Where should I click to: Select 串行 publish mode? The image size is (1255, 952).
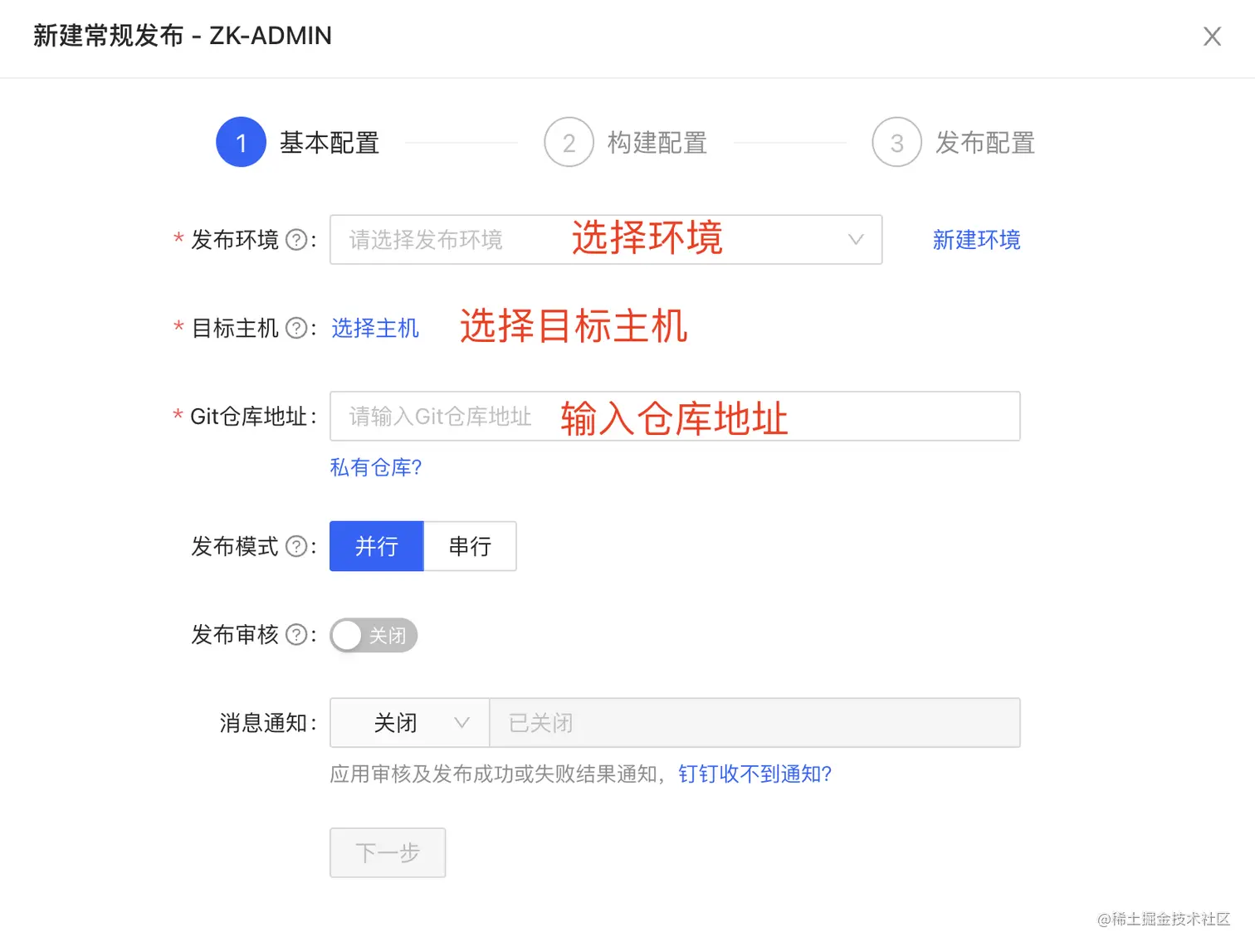[470, 546]
